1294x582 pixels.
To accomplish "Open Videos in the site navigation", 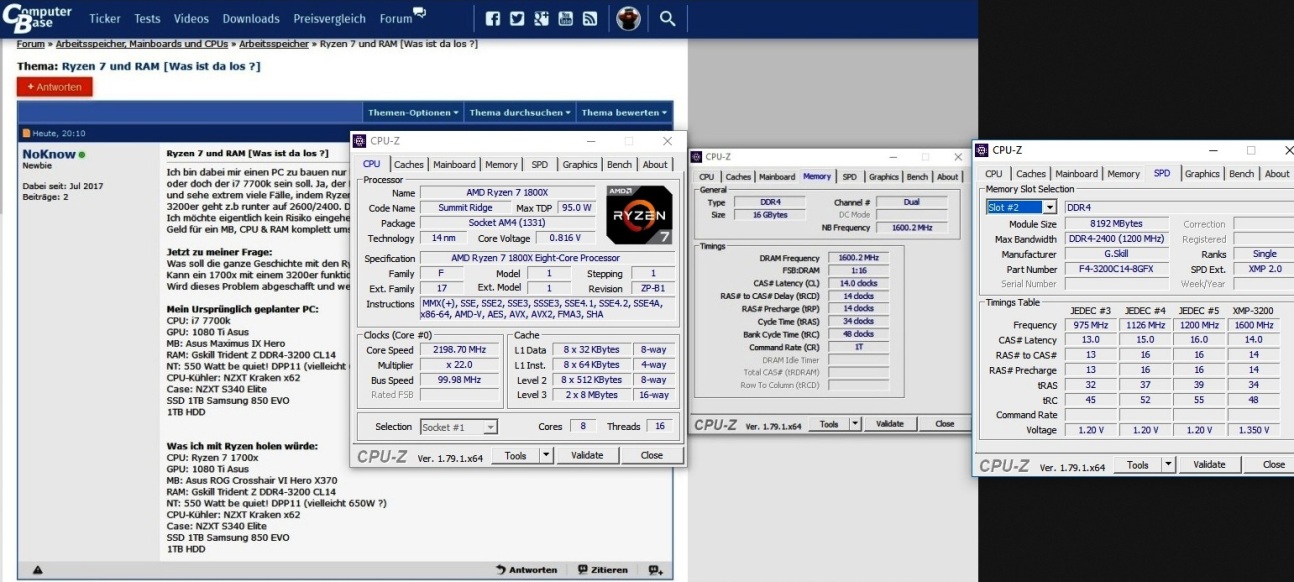I will click(x=191, y=18).
